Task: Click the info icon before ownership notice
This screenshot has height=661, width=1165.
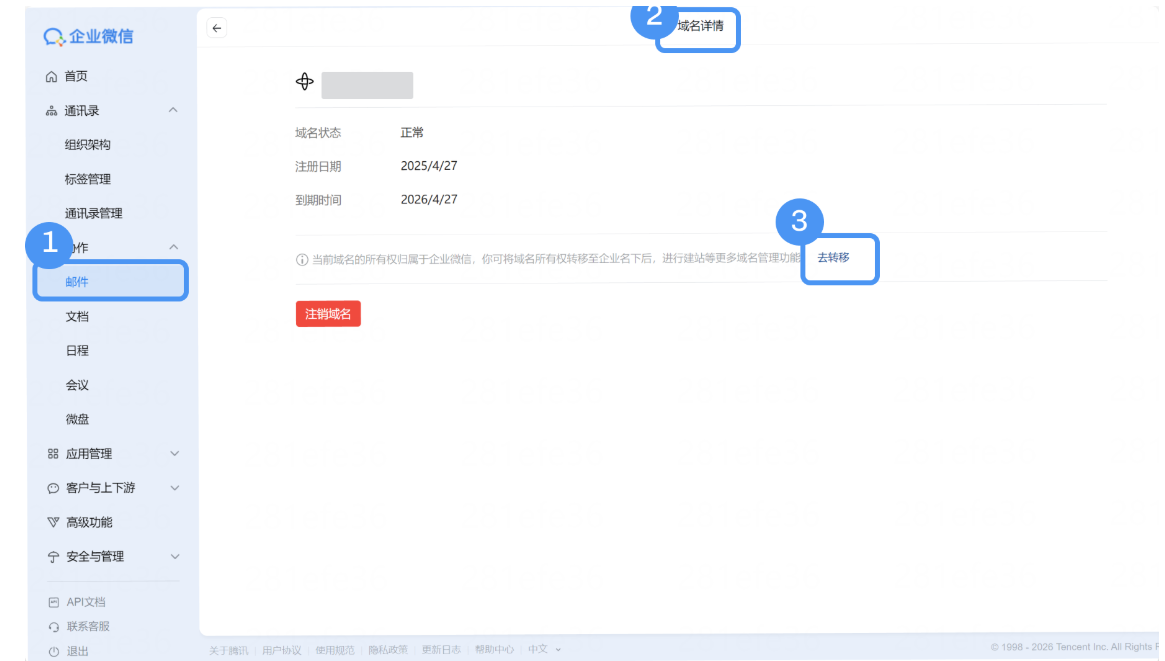Action: [302, 259]
